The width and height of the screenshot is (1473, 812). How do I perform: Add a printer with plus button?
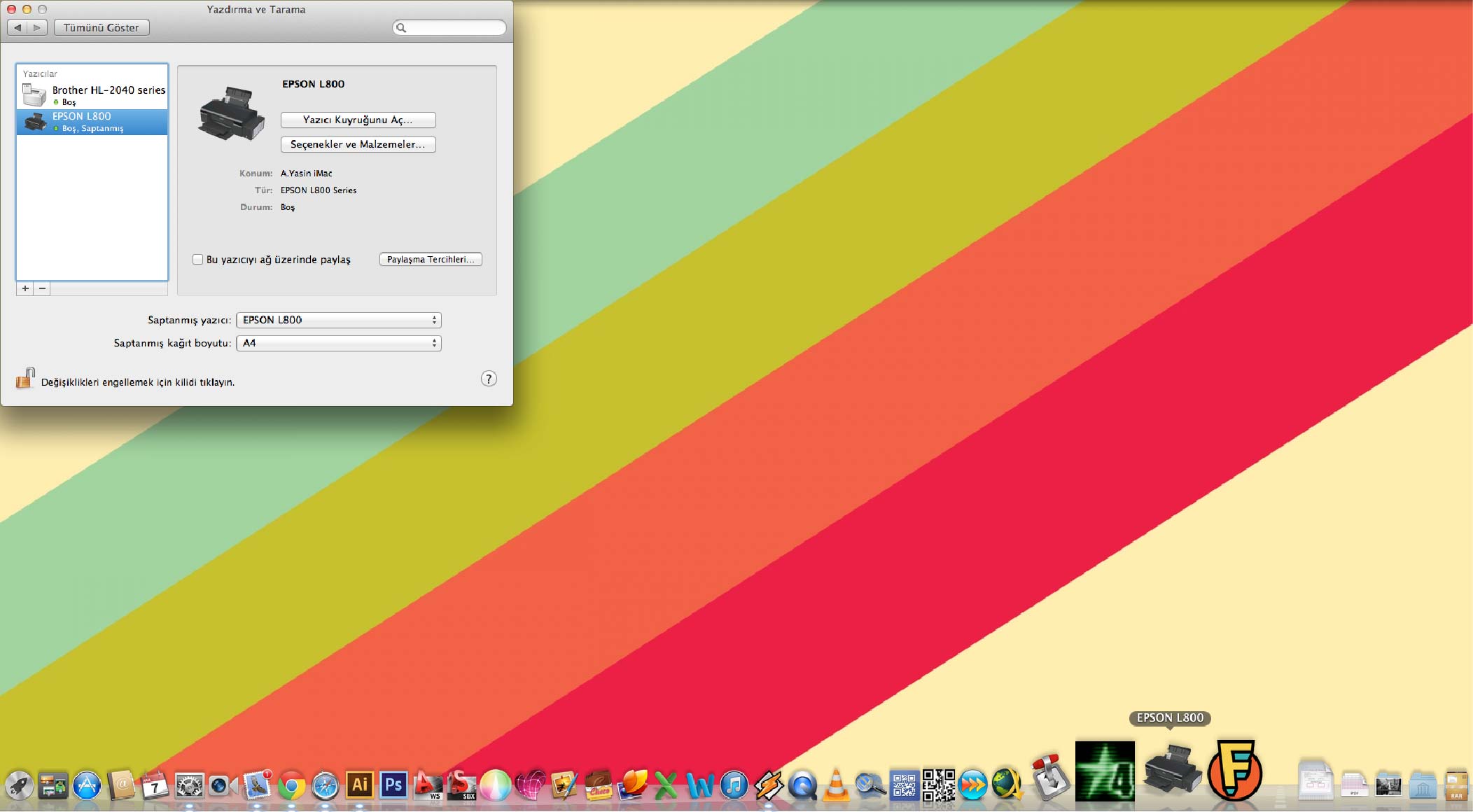coord(25,288)
